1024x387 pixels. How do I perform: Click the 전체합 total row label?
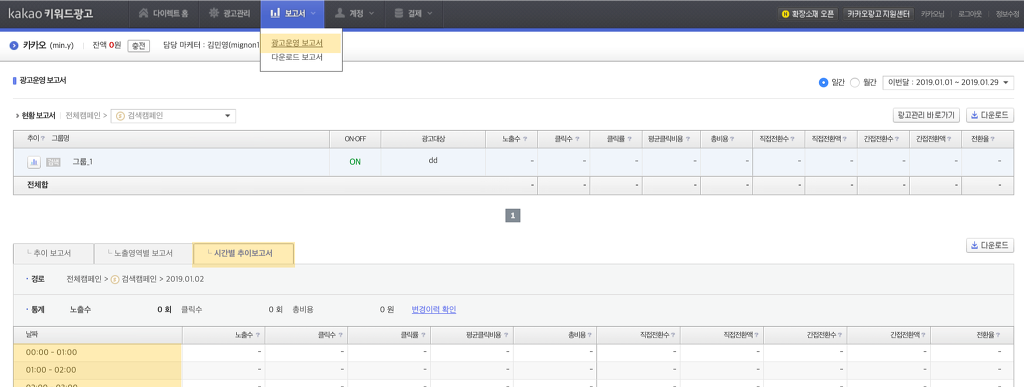[x=37, y=185]
